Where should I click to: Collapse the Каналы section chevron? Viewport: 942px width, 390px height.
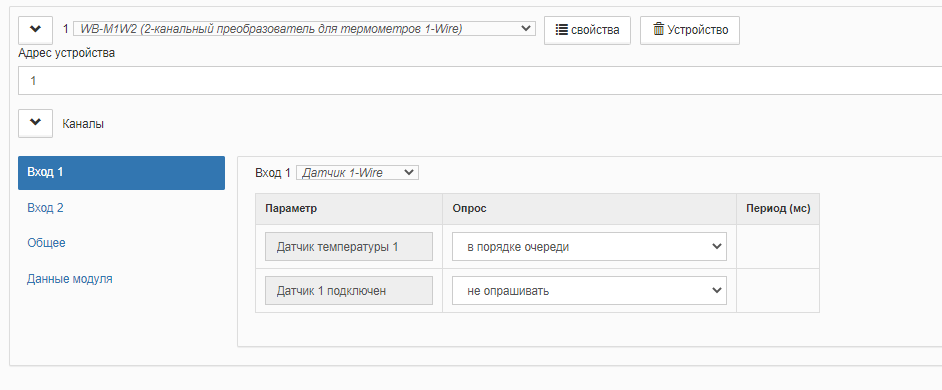[x=35, y=123]
